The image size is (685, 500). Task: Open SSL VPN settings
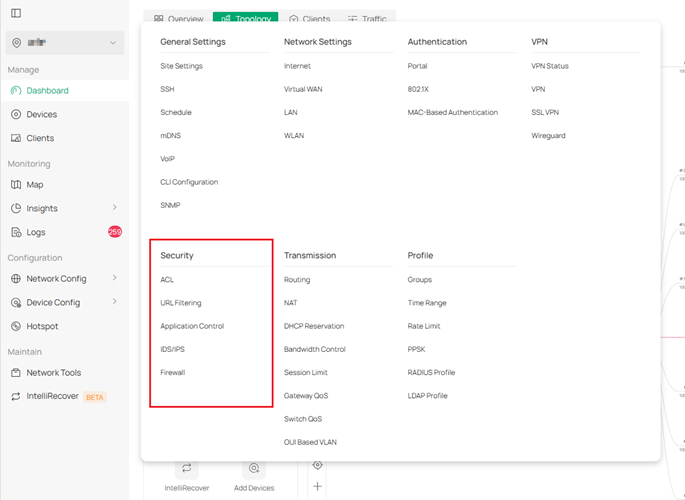click(545, 112)
